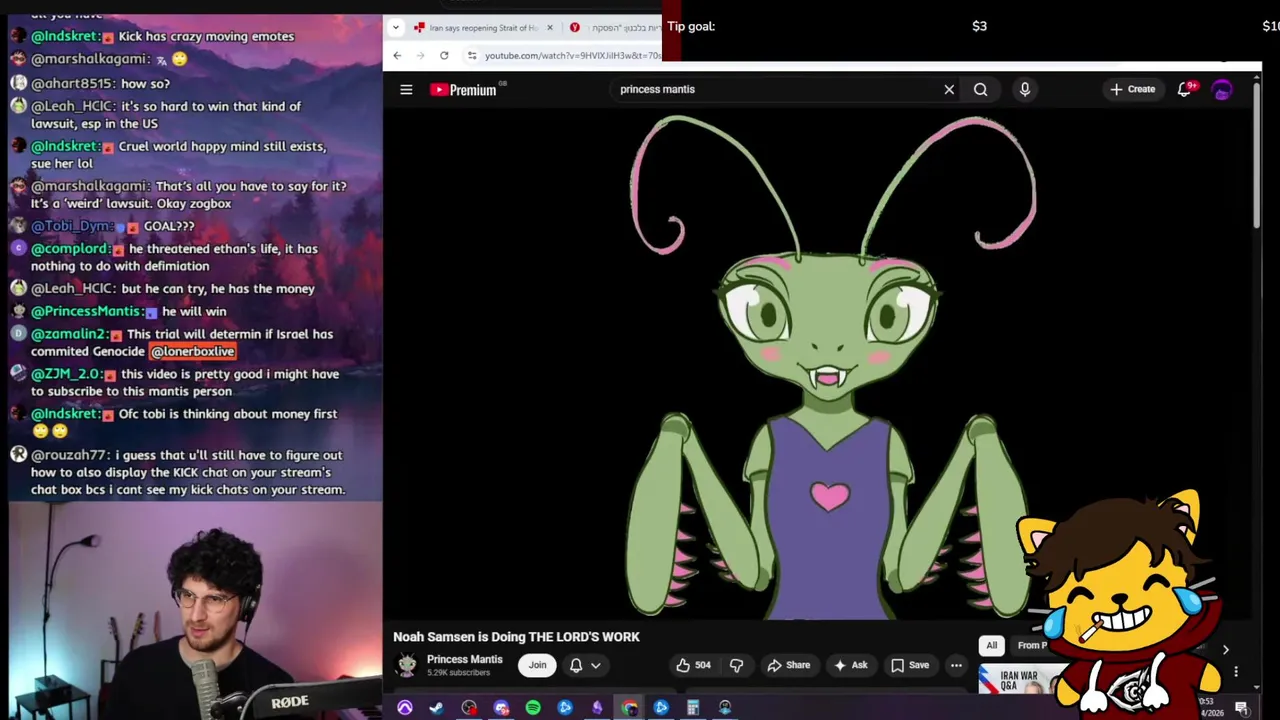Open the Windows notification center icon
This screenshot has height=720, width=1280.
(1241, 708)
